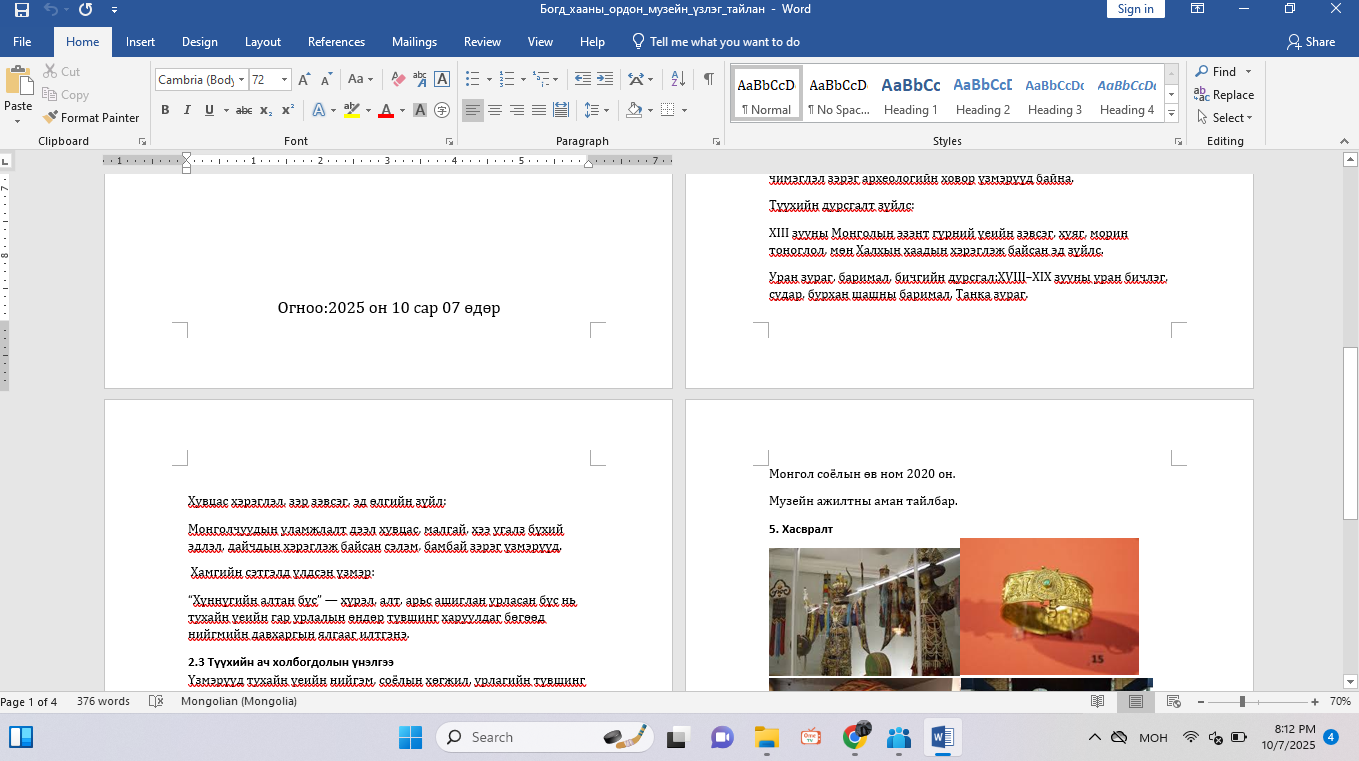
Task: Click the Replace button
Action: click(x=1225, y=95)
